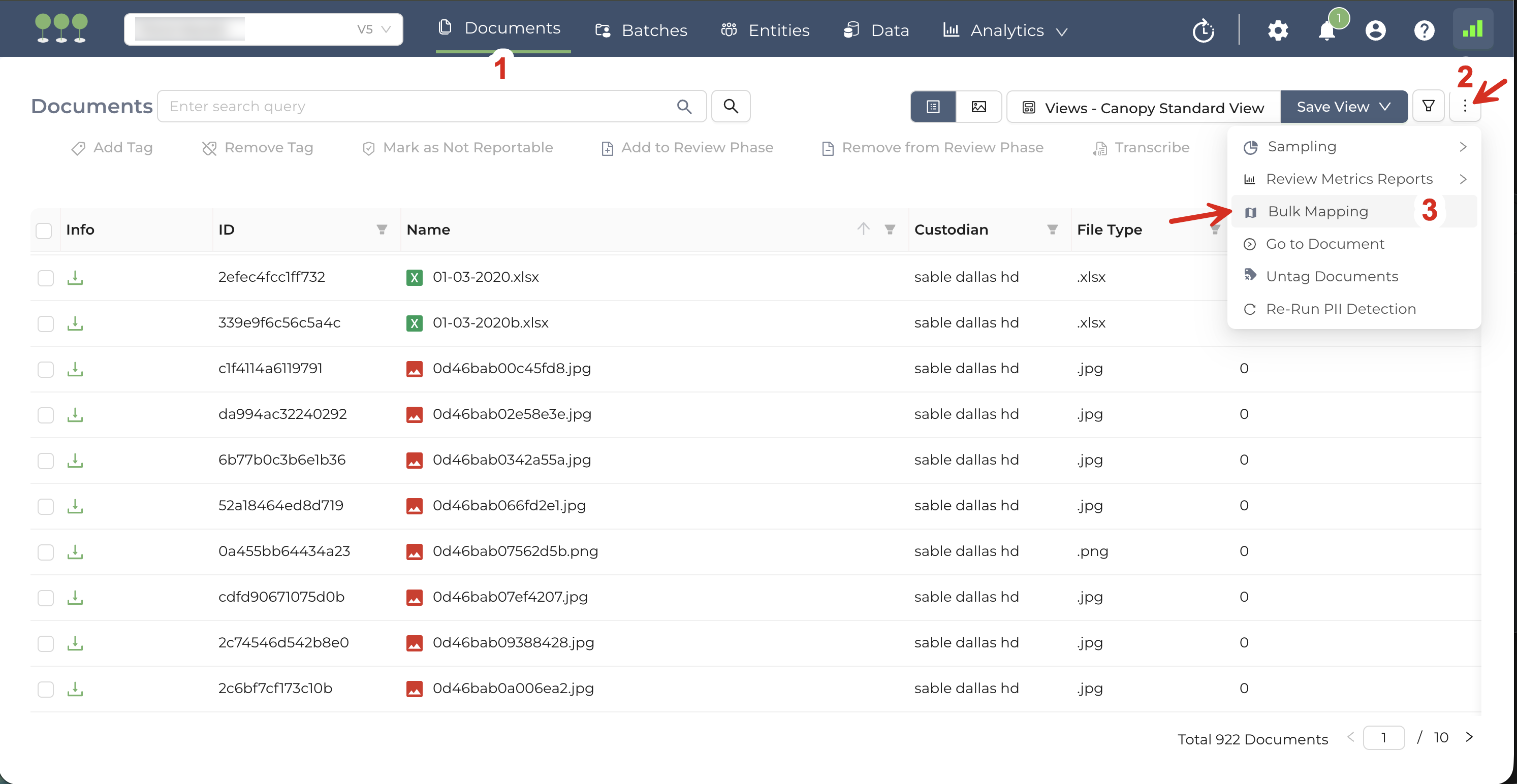Expand the Sampling submenu
This screenshot has width=1518, height=784.
[x=1353, y=147]
